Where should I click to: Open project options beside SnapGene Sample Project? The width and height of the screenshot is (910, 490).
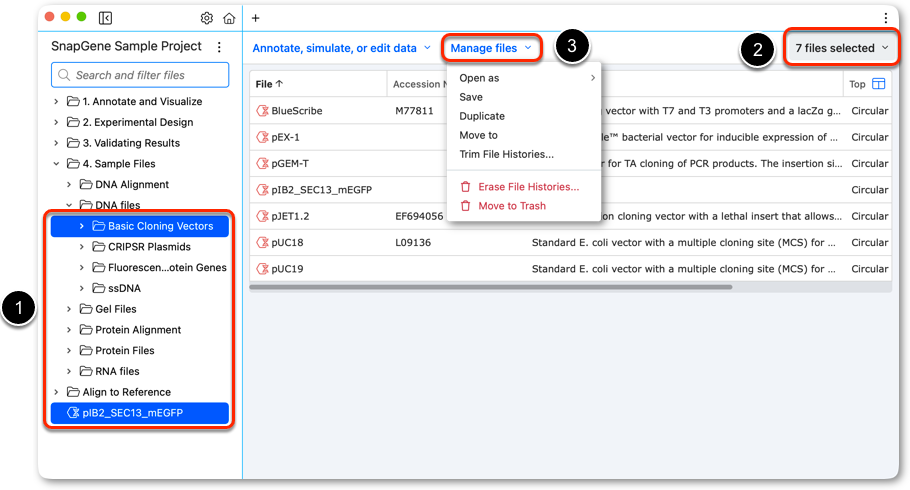coord(219,47)
